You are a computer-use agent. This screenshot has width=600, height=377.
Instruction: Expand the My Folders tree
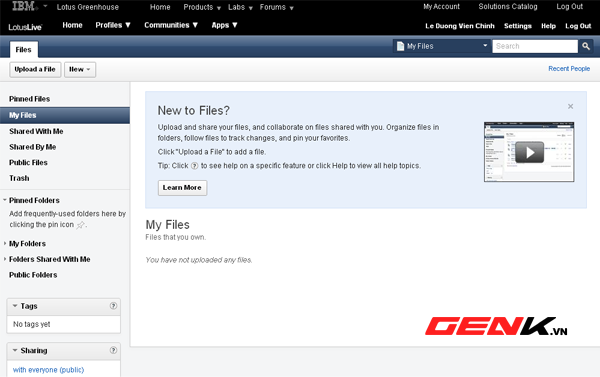(x=5, y=243)
